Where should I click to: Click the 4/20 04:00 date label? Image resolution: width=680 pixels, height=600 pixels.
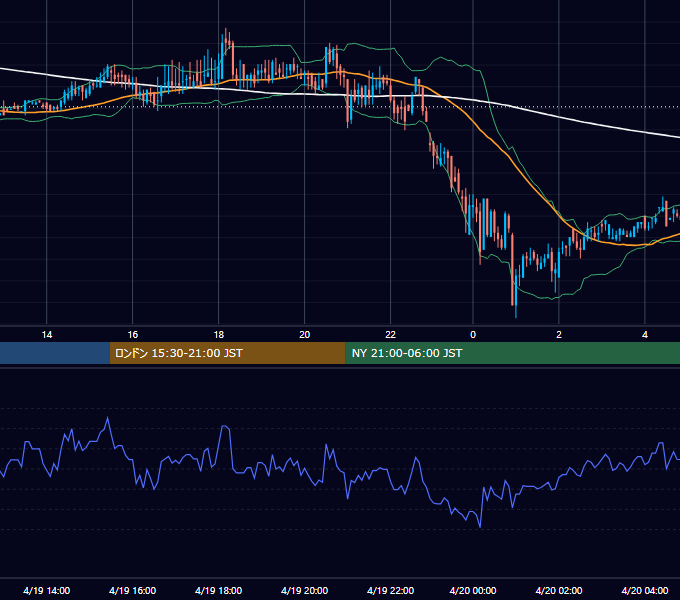(645, 590)
